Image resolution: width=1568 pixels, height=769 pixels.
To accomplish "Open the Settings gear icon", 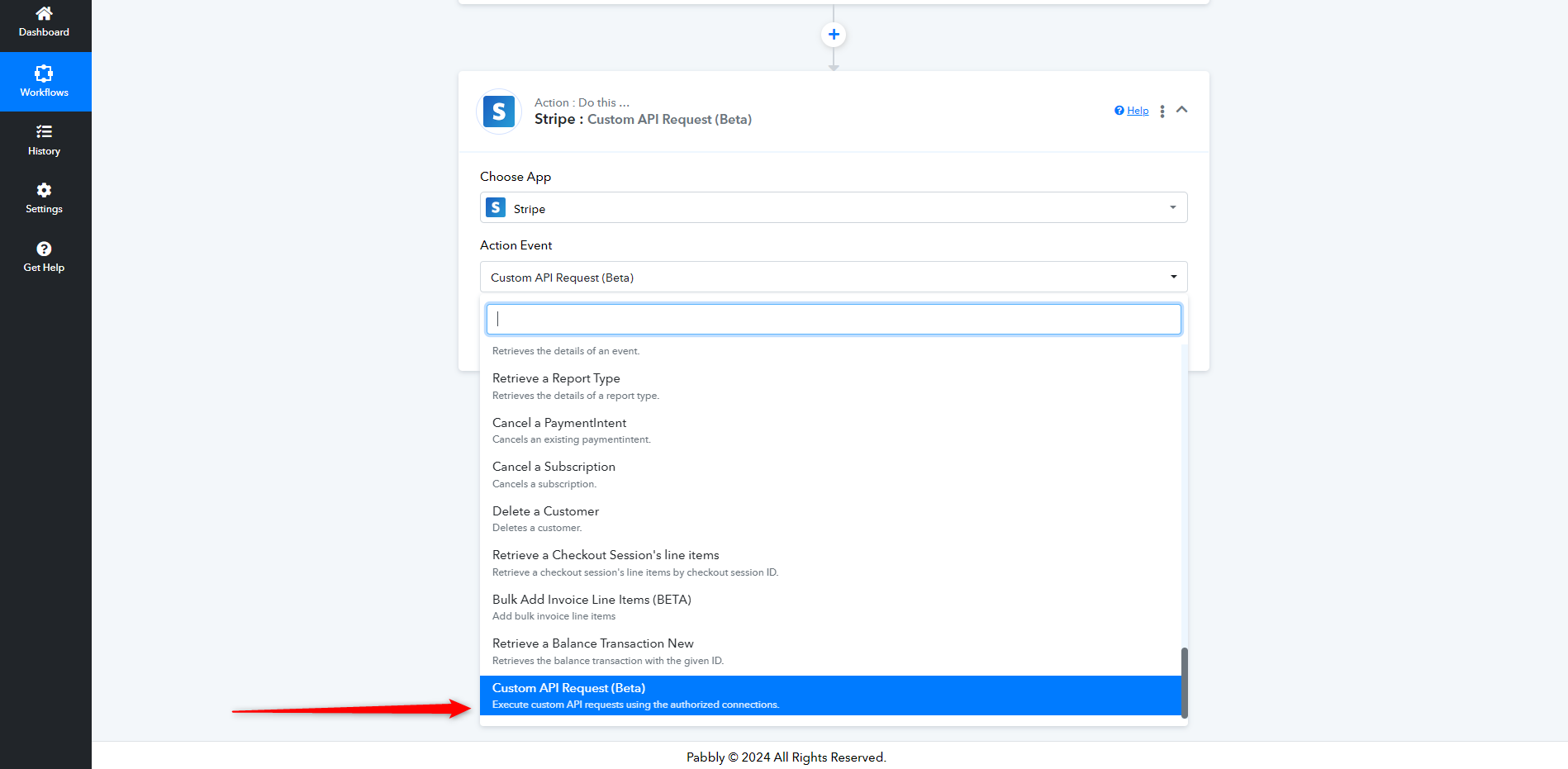I will coord(44,190).
